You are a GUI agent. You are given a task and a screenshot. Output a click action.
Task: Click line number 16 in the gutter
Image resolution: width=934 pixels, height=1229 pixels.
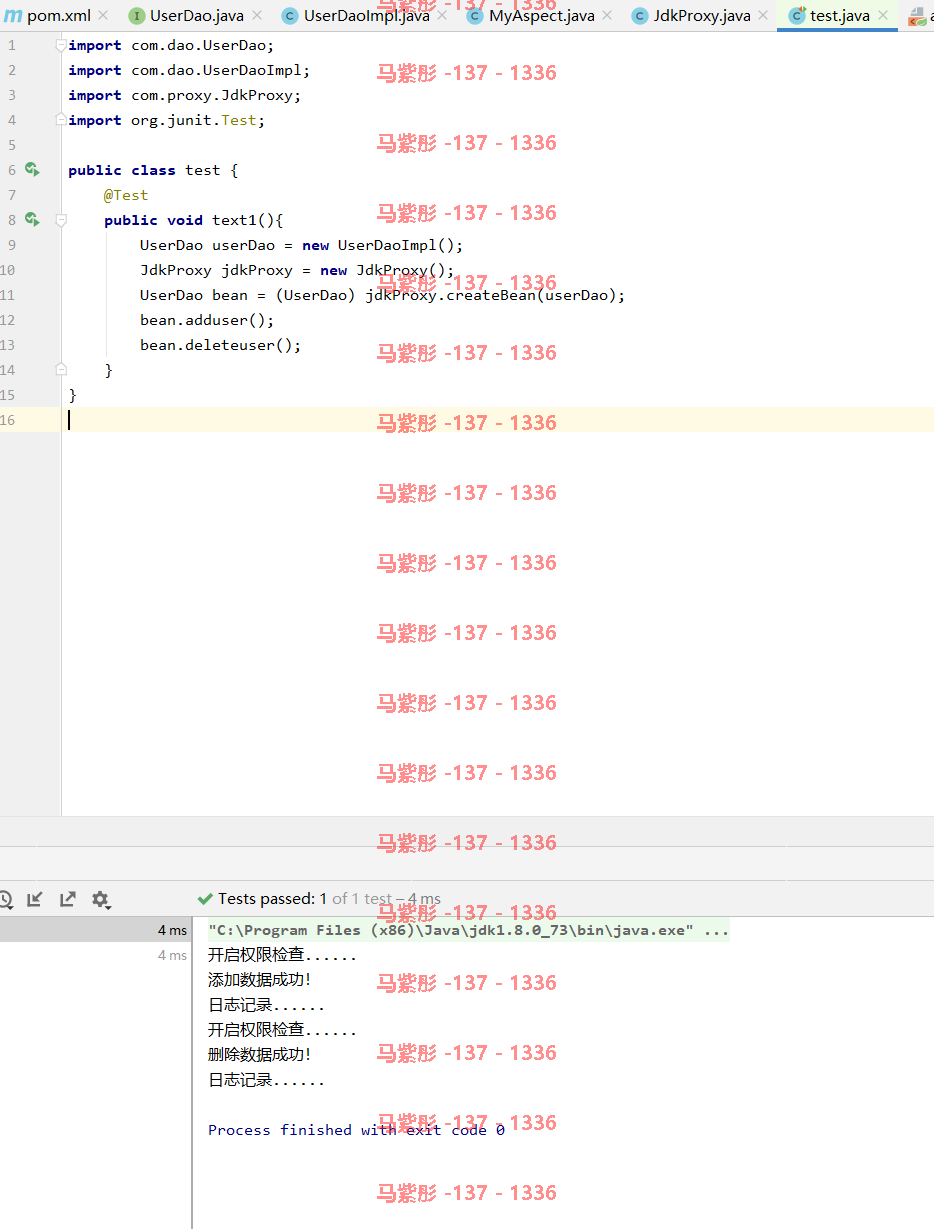(x=8, y=420)
